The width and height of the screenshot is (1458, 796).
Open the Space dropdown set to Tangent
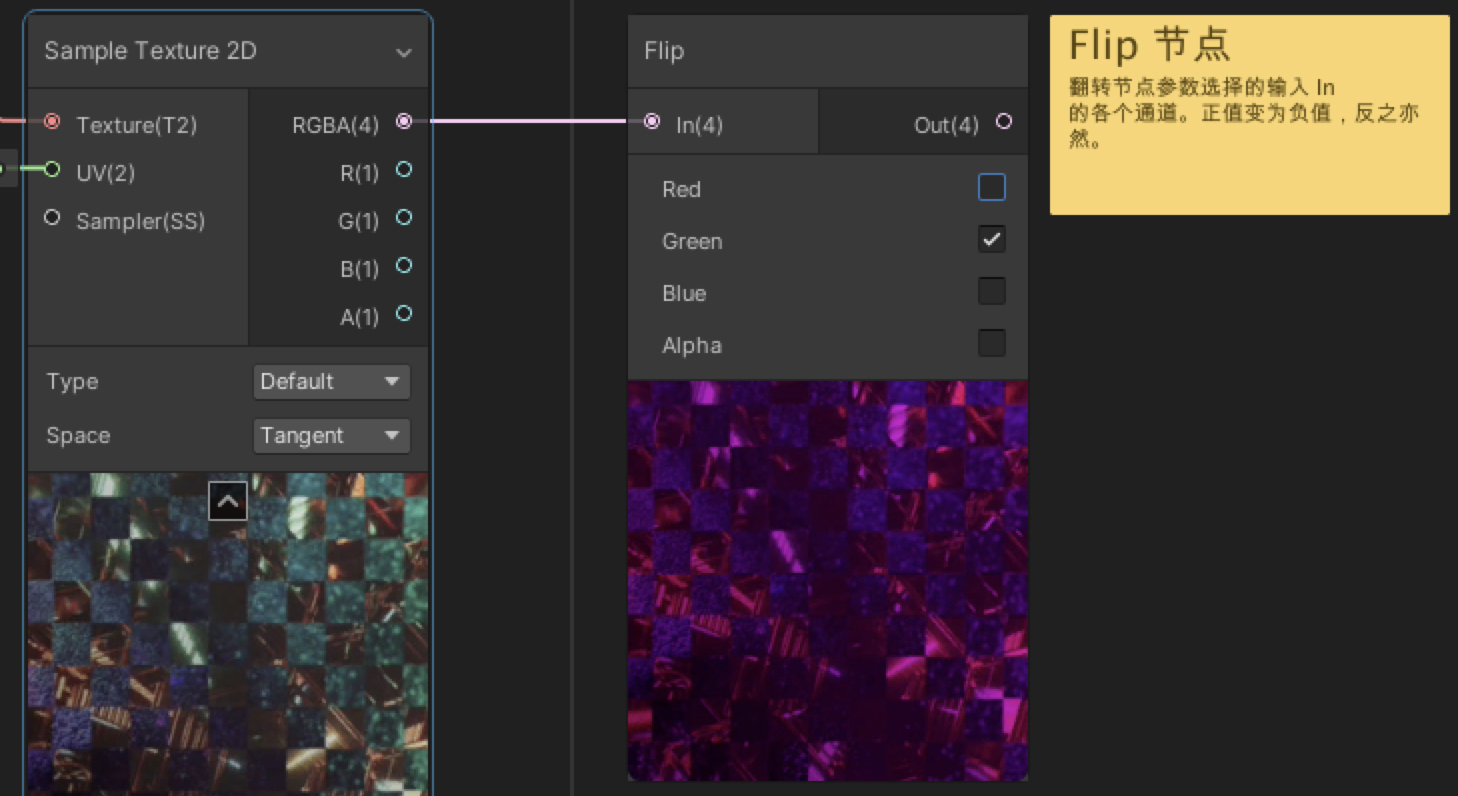coord(331,435)
